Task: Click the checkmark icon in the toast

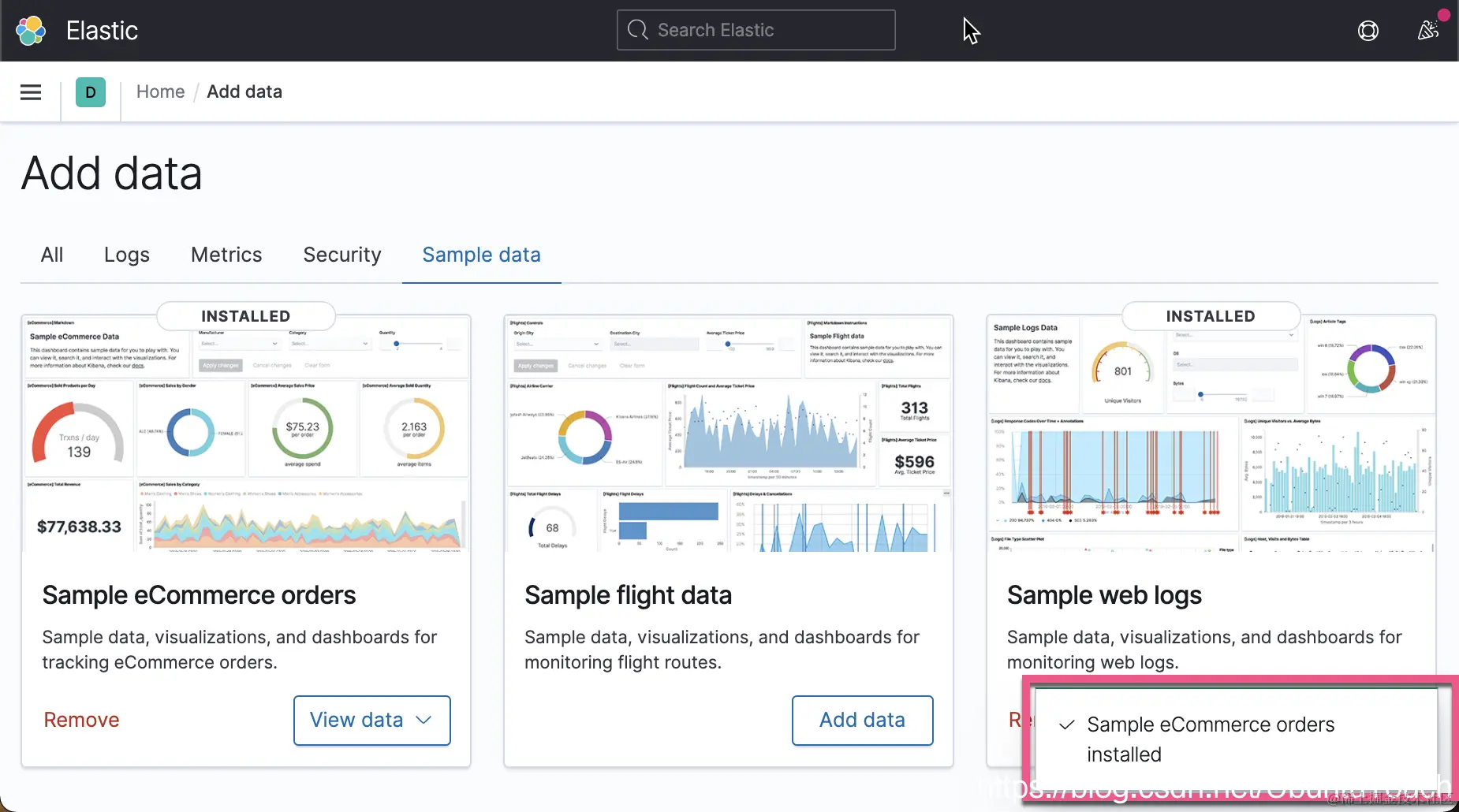Action: (1067, 724)
